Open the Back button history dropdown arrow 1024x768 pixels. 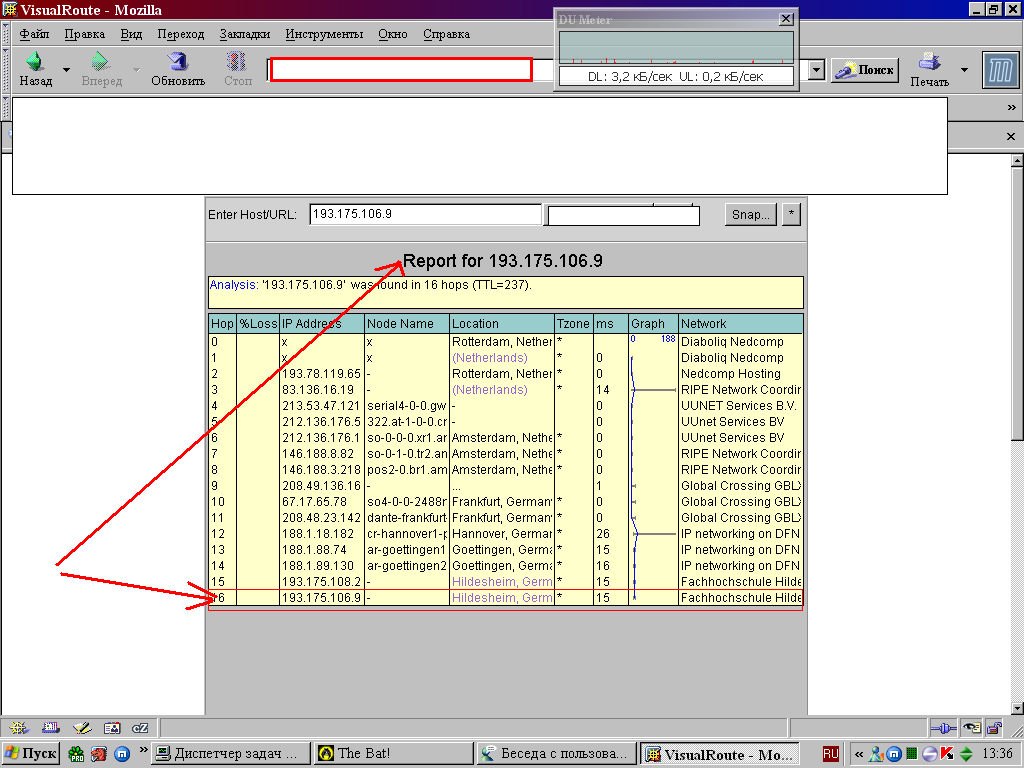[67, 70]
